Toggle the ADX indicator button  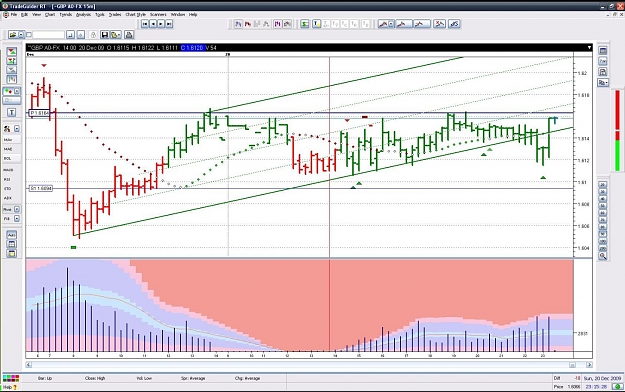8,198
